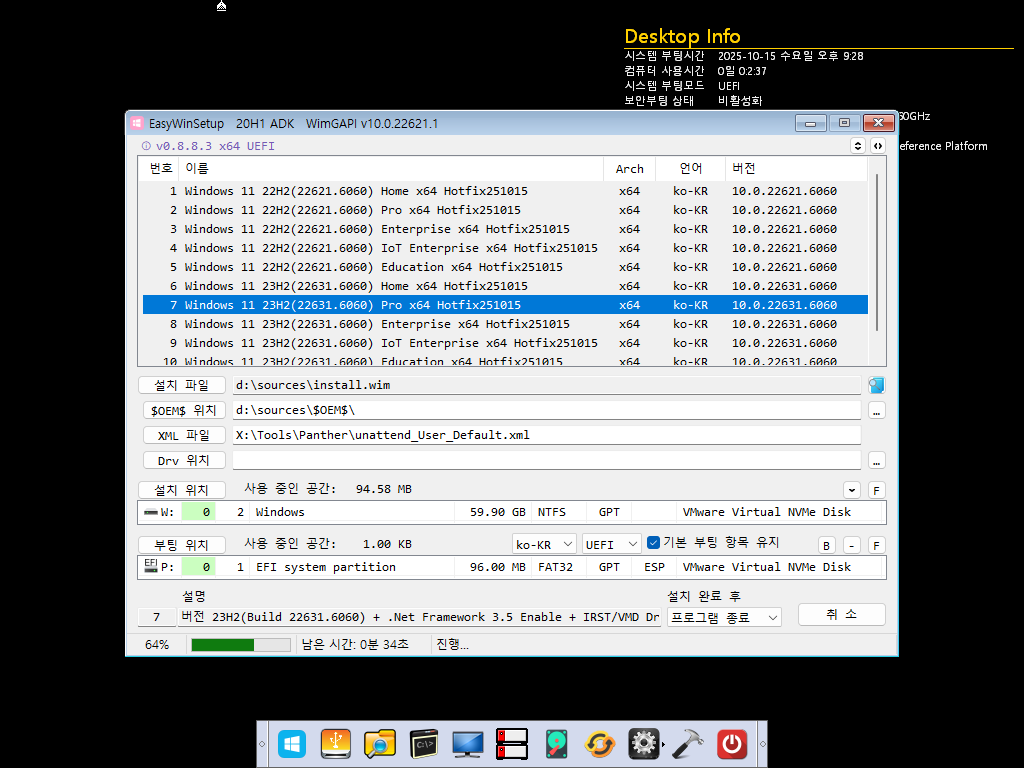This screenshot has height=768, width=1024.
Task: Click the B button in boot location row
Action: coord(826,545)
